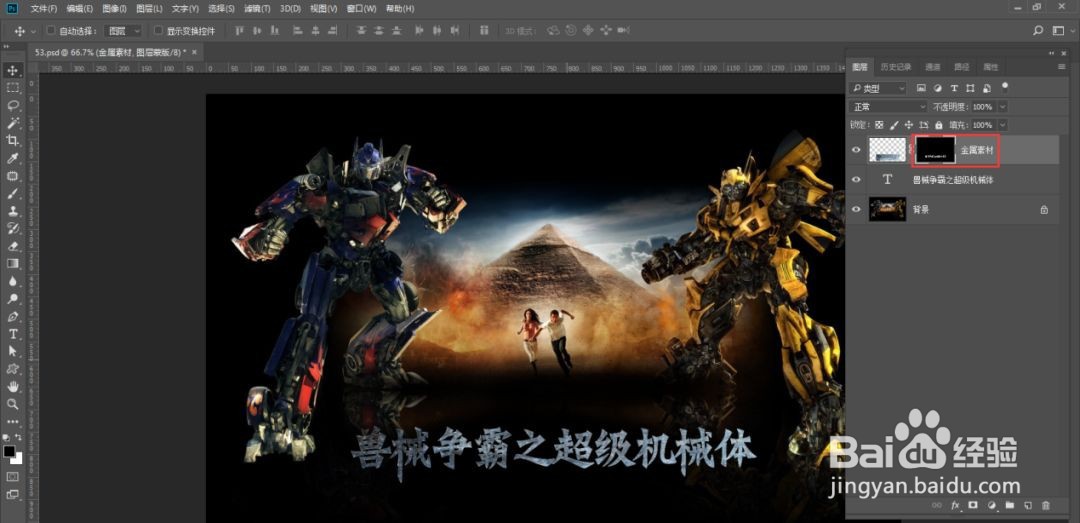Select the Hand tool
1080x523 pixels.
coord(12,387)
